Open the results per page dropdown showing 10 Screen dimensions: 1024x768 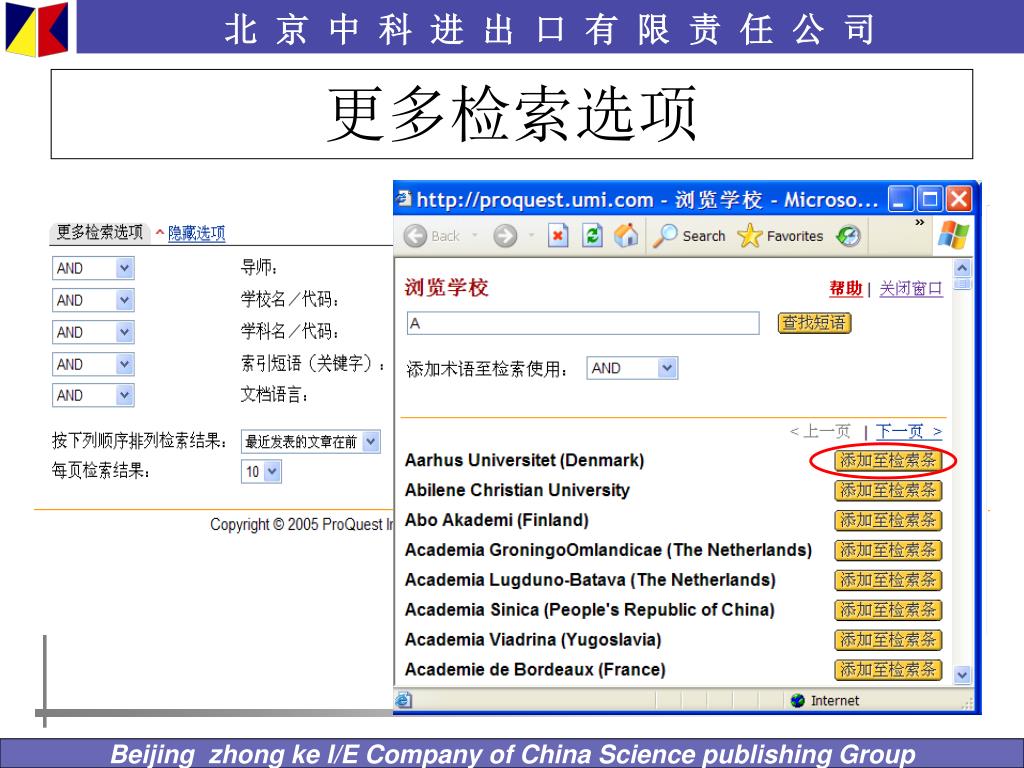click(x=261, y=472)
